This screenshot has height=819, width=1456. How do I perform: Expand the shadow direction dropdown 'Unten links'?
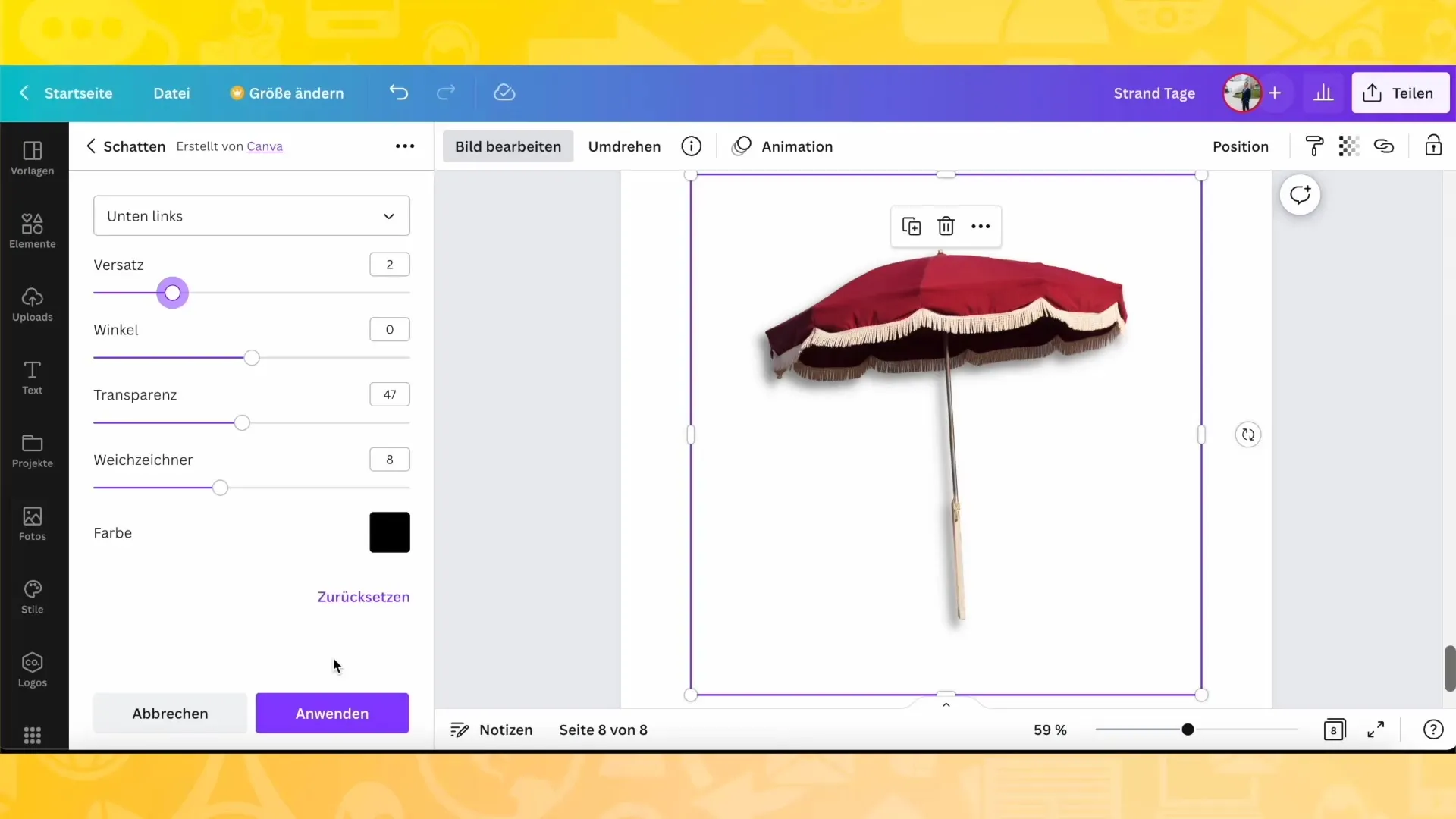pos(251,216)
